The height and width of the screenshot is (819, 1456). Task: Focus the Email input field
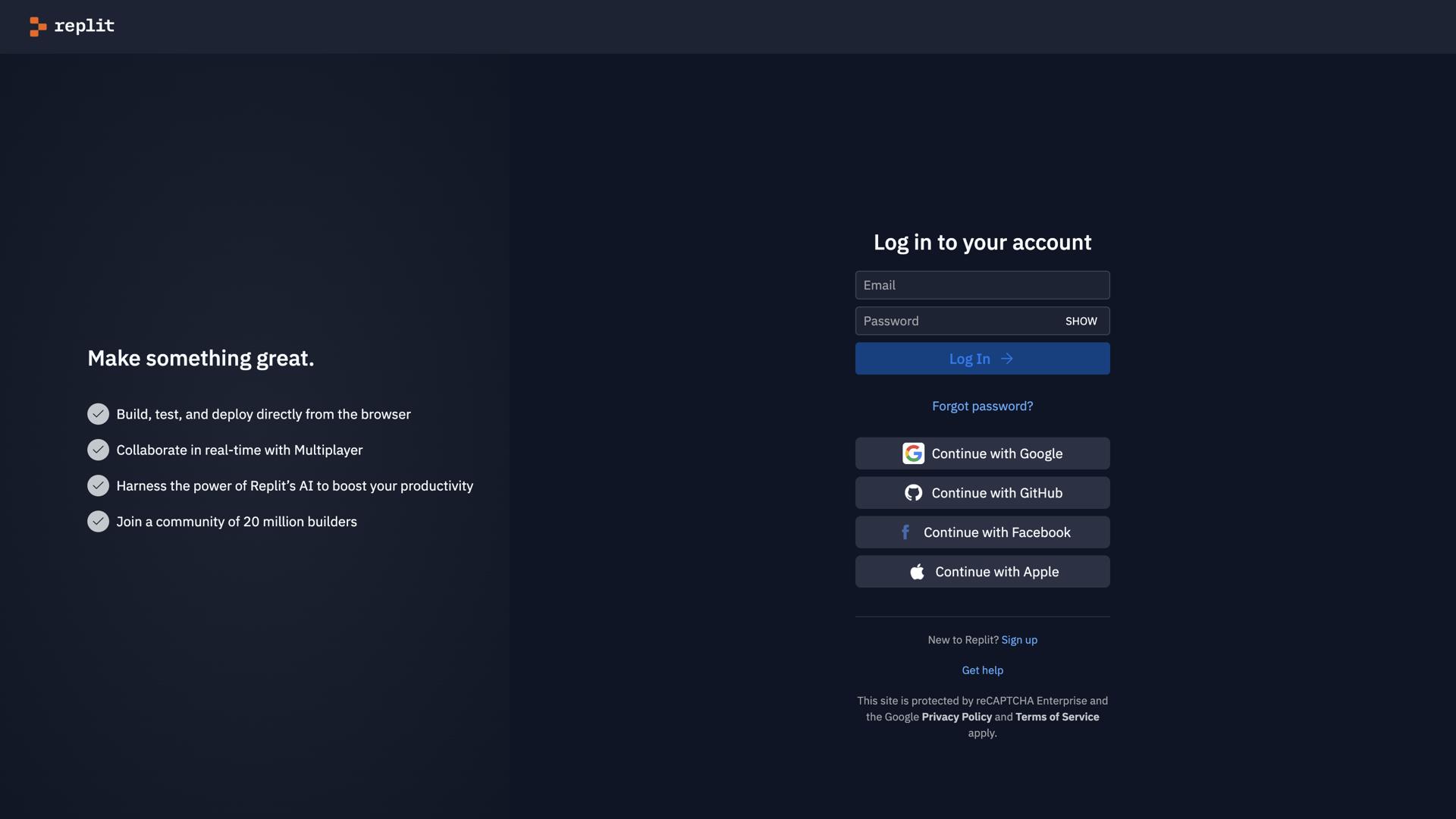982,285
